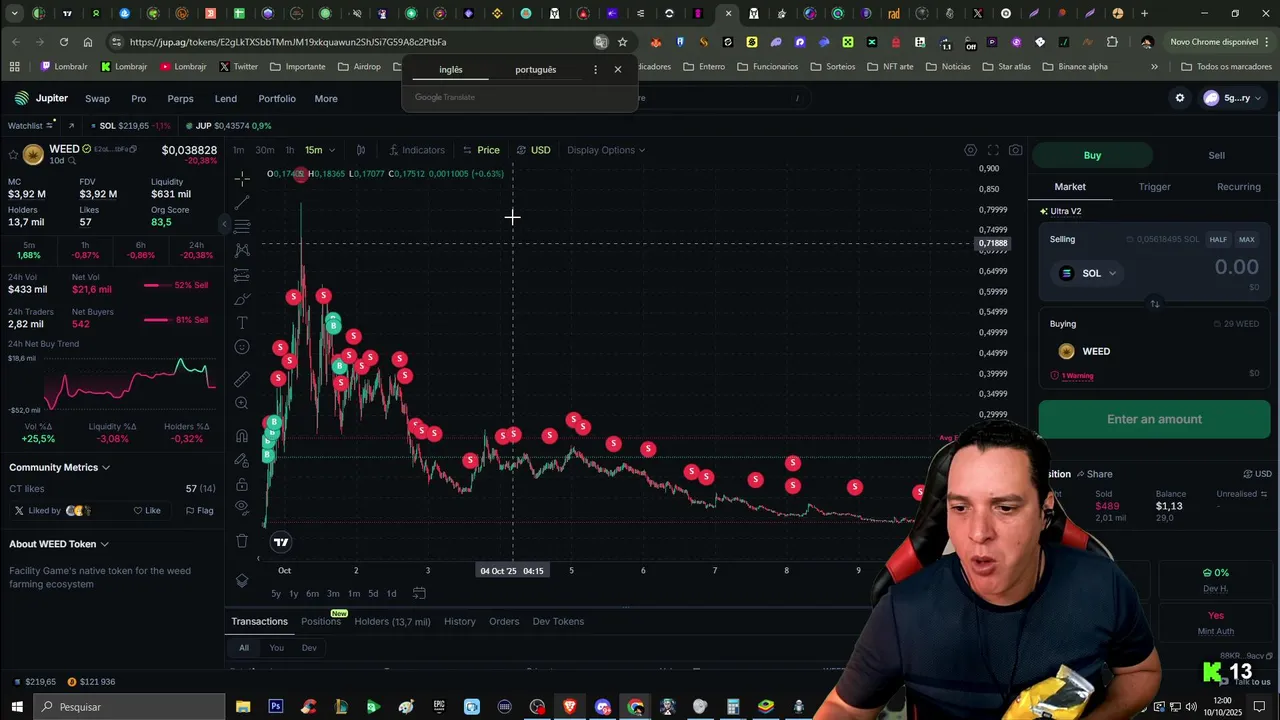
Task: Open Windows Start menu
Action: click(x=17, y=707)
